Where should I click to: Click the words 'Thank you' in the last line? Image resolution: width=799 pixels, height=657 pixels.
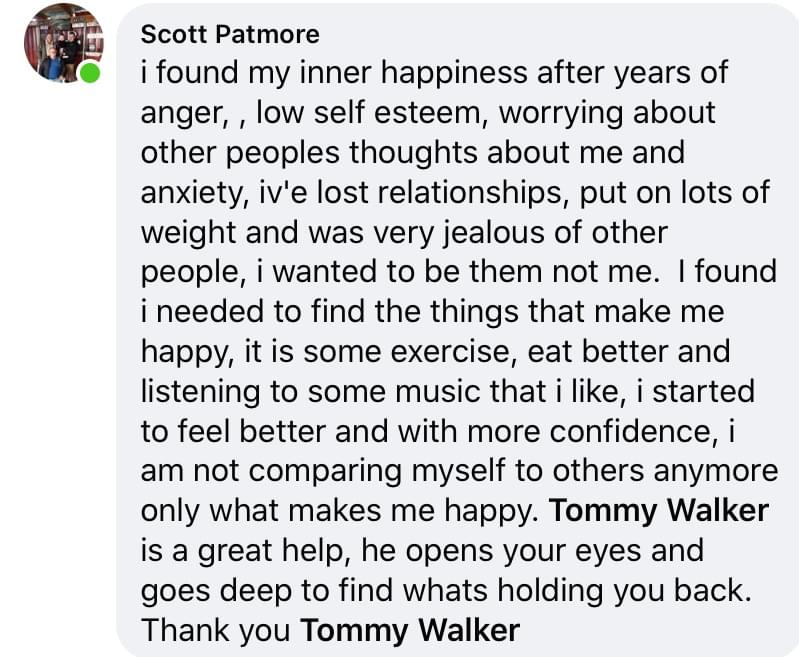216,631
